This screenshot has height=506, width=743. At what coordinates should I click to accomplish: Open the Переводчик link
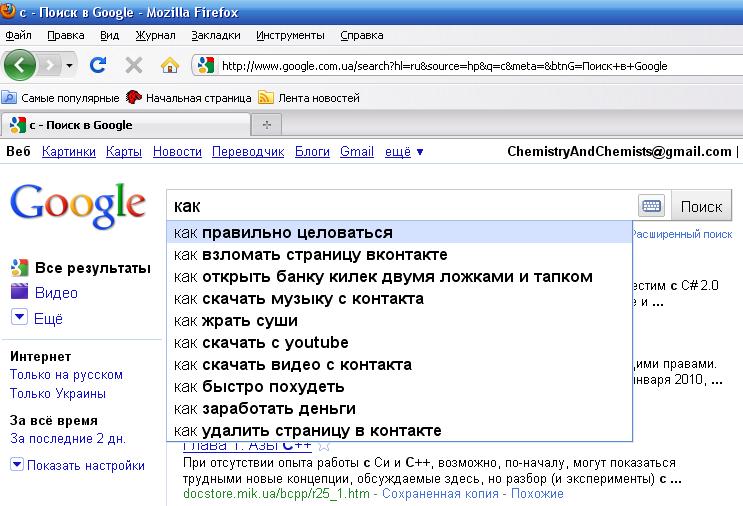248,152
